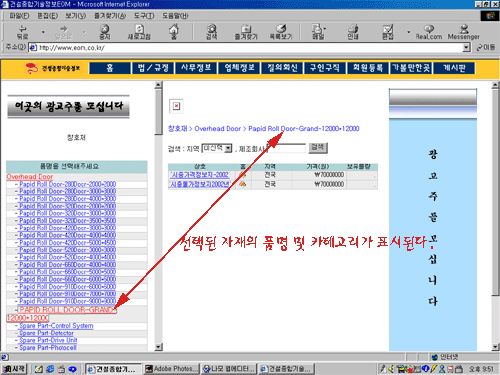
Task: Stop page loading with 중지 button
Action: [105, 32]
